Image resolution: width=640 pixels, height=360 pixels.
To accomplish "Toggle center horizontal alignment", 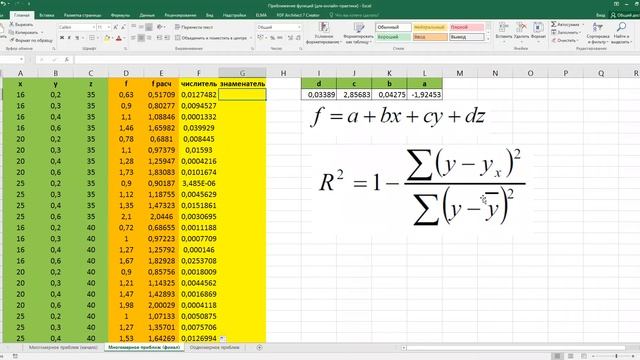I will [141, 38].
